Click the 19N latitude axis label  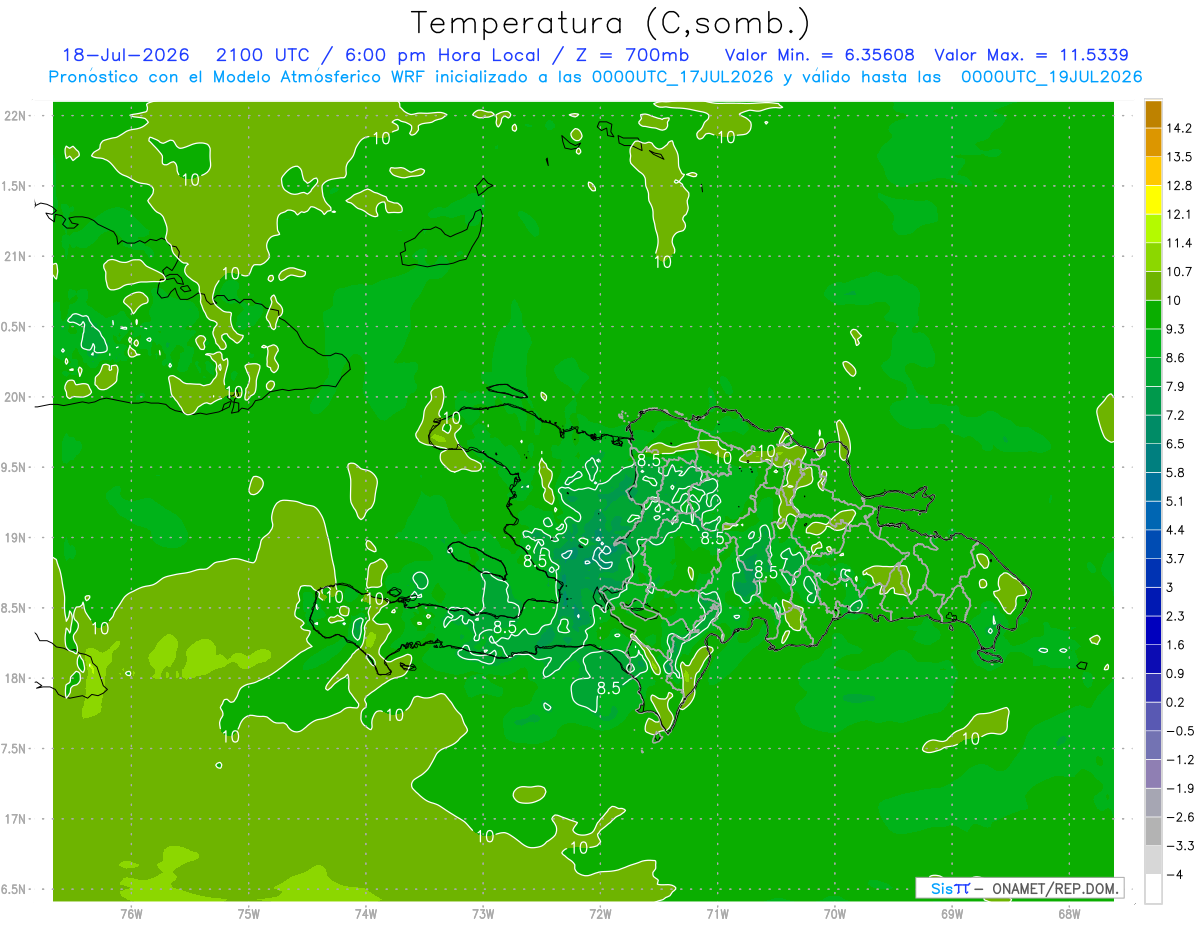click(14, 537)
